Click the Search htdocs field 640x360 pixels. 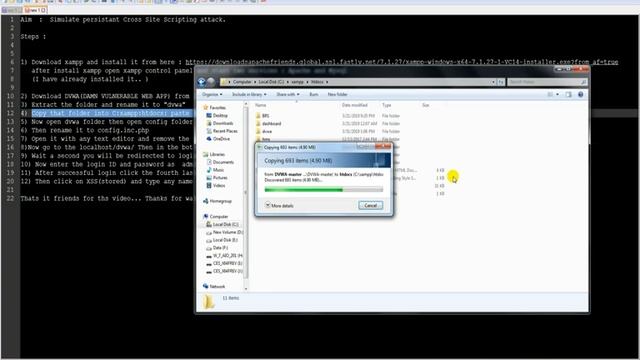[x=547, y=82]
